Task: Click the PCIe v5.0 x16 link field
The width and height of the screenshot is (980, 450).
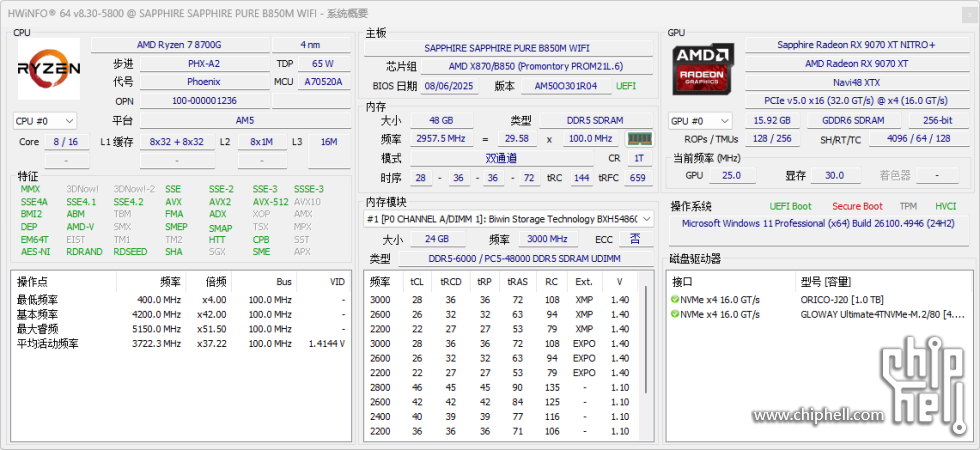Action: pyautogui.click(x=856, y=101)
